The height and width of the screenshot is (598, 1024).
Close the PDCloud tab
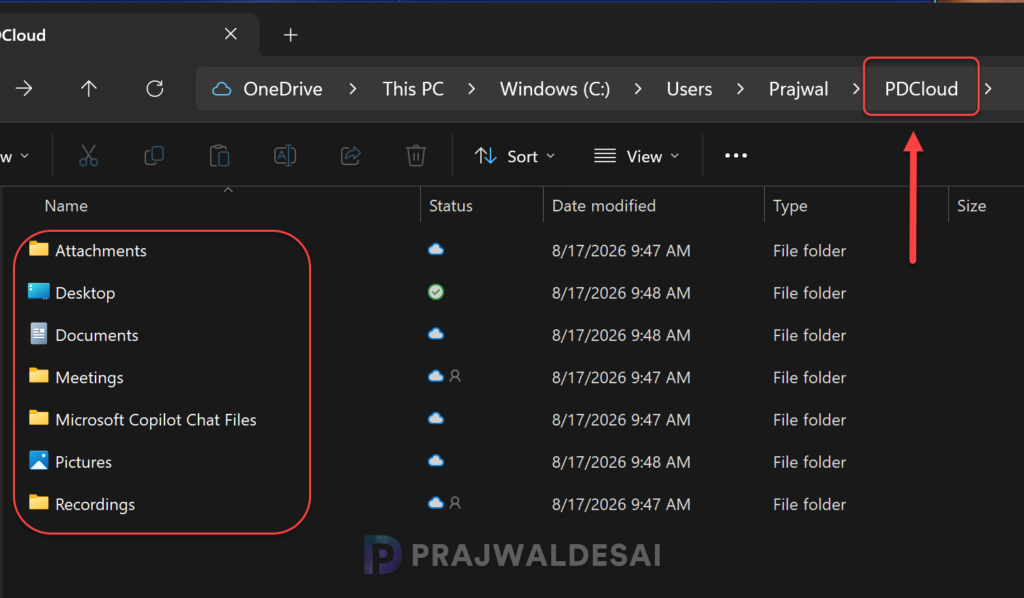pyautogui.click(x=231, y=34)
